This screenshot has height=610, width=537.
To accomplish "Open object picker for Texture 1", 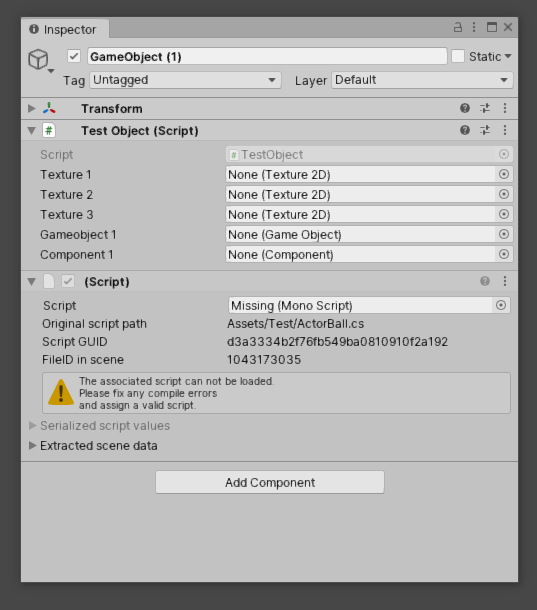I will pyautogui.click(x=504, y=174).
